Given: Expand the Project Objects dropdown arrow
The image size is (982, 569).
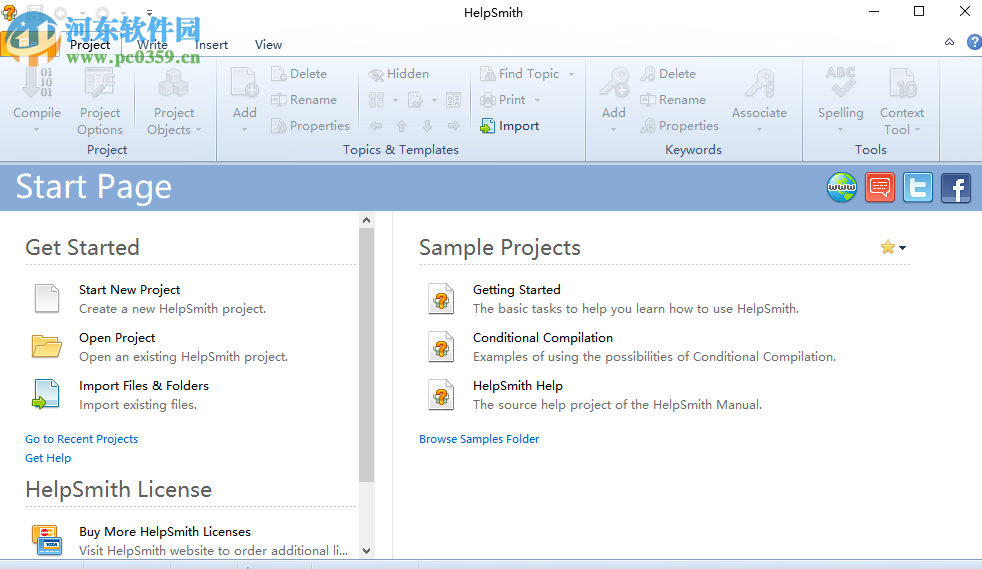Looking at the screenshot, I should click(x=199, y=130).
